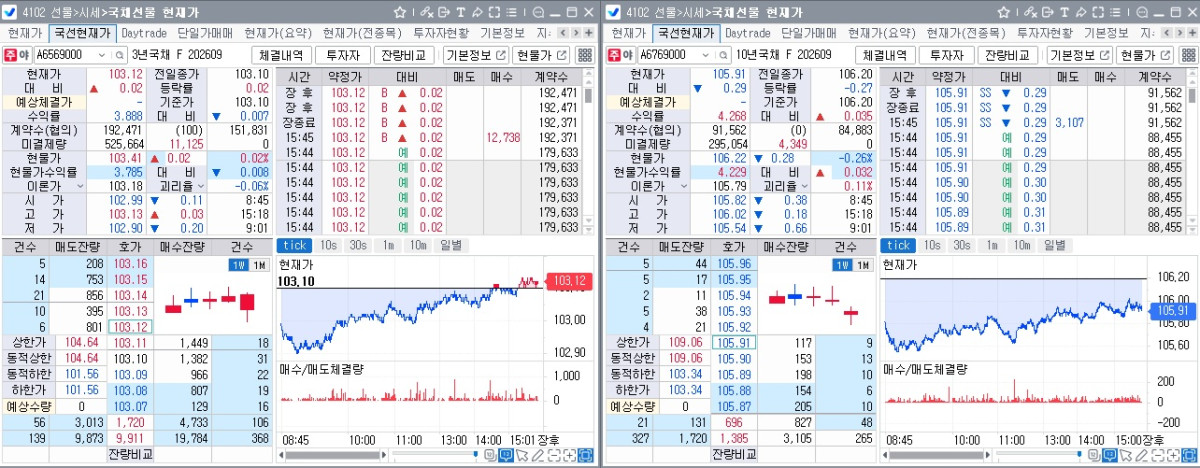This screenshot has height=468, width=1200.
Task: Click the horizontal scrollbar under left chart
Action: click(x=332, y=455)
